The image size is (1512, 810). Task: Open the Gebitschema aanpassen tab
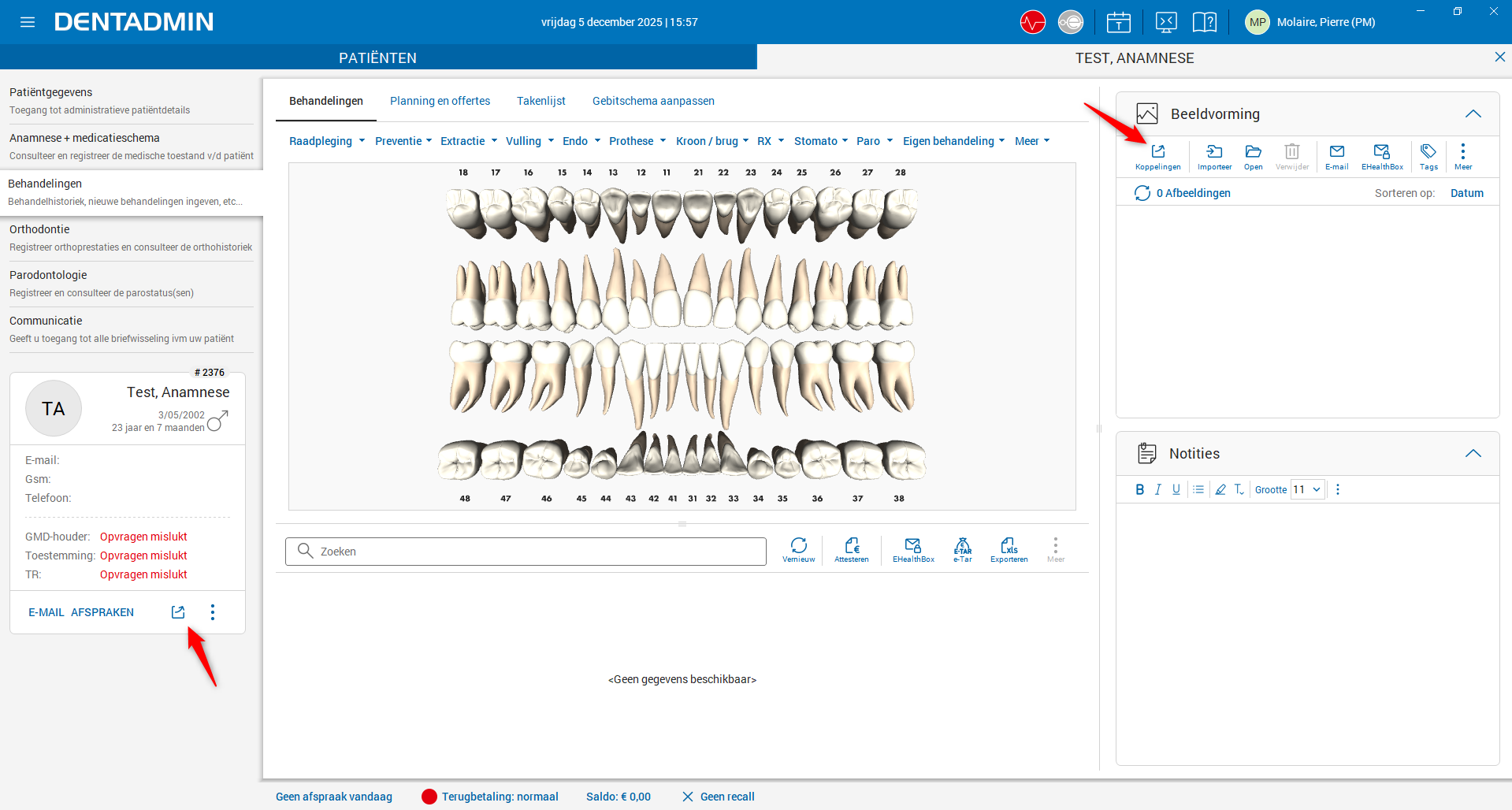(x=653, y=101)
